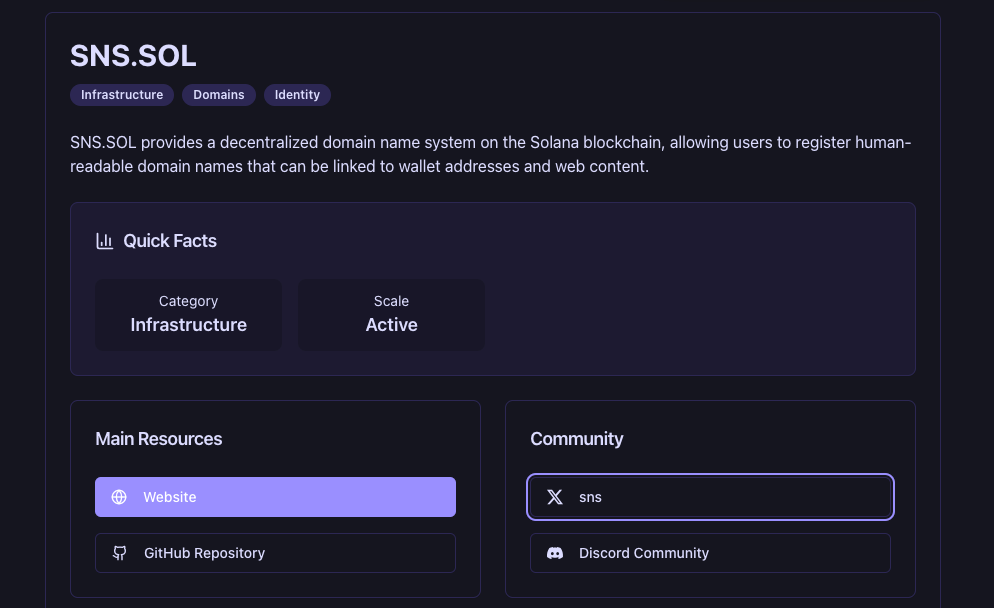
Task: Click the Quick Facts heading
Action: tap(170, 241)
